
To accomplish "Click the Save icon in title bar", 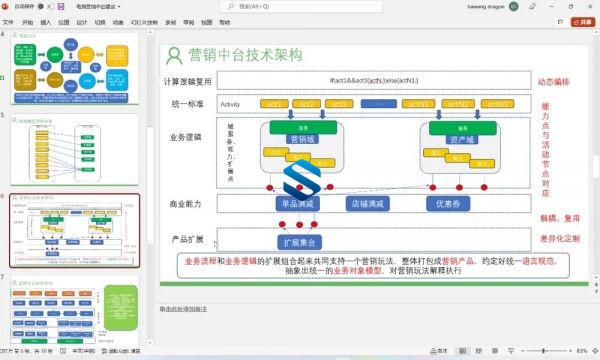I will tap(61, 7).
